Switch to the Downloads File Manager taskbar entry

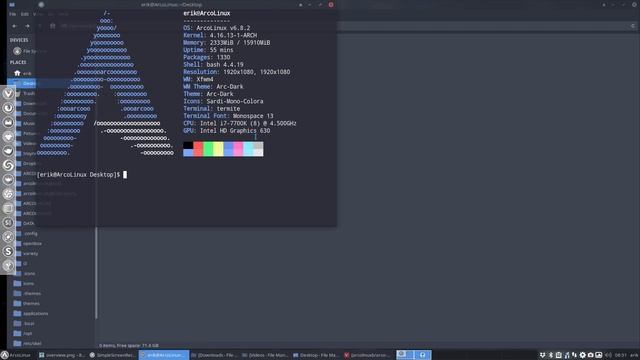pyautogui.click(x=214, y=355)
